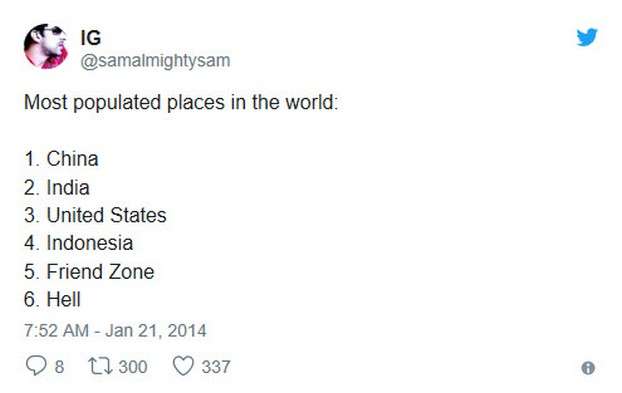Select the retweet count 300

pos(133,366)
